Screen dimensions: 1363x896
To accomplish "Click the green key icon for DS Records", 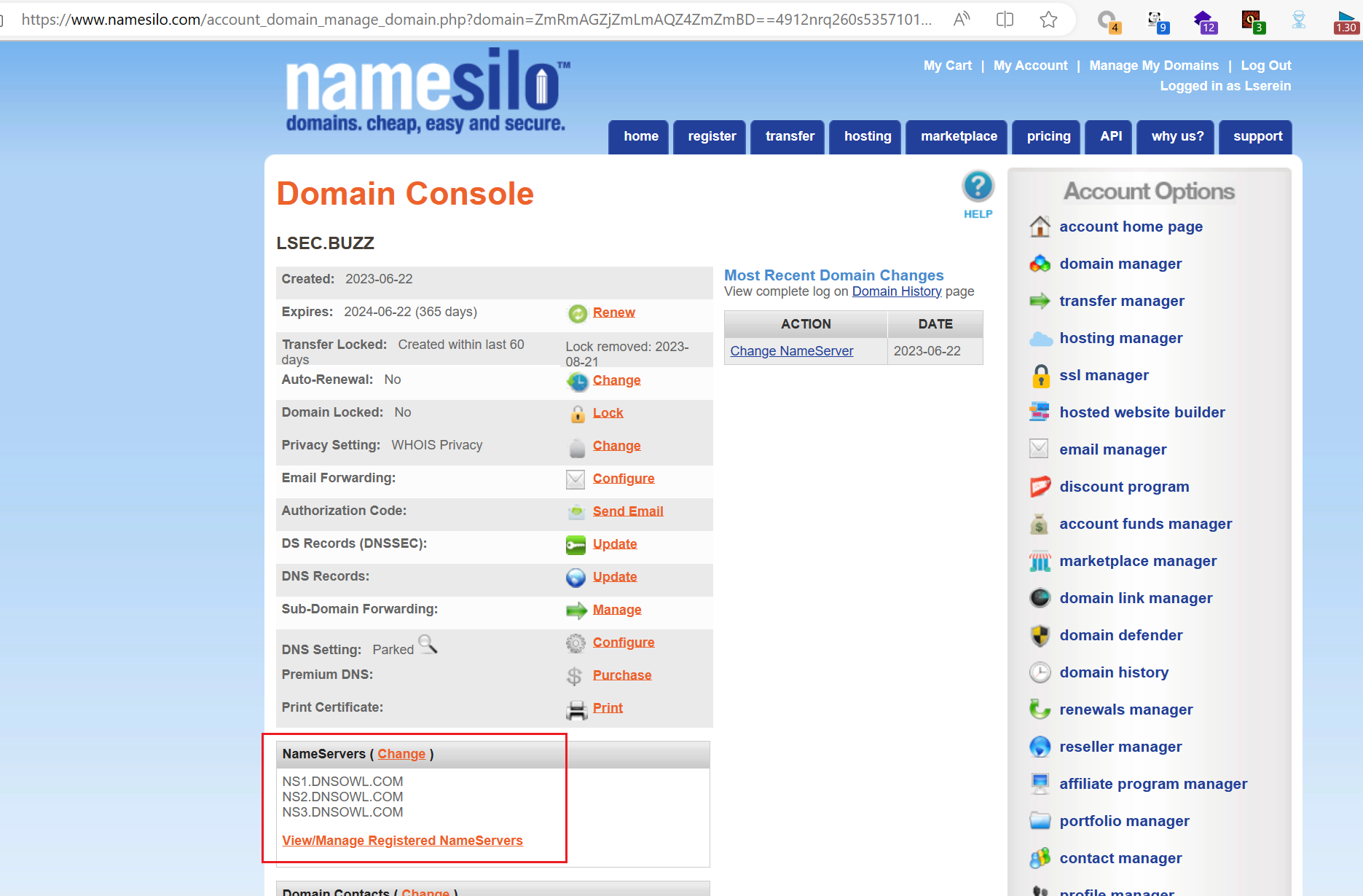I will (x=576, y=545).
